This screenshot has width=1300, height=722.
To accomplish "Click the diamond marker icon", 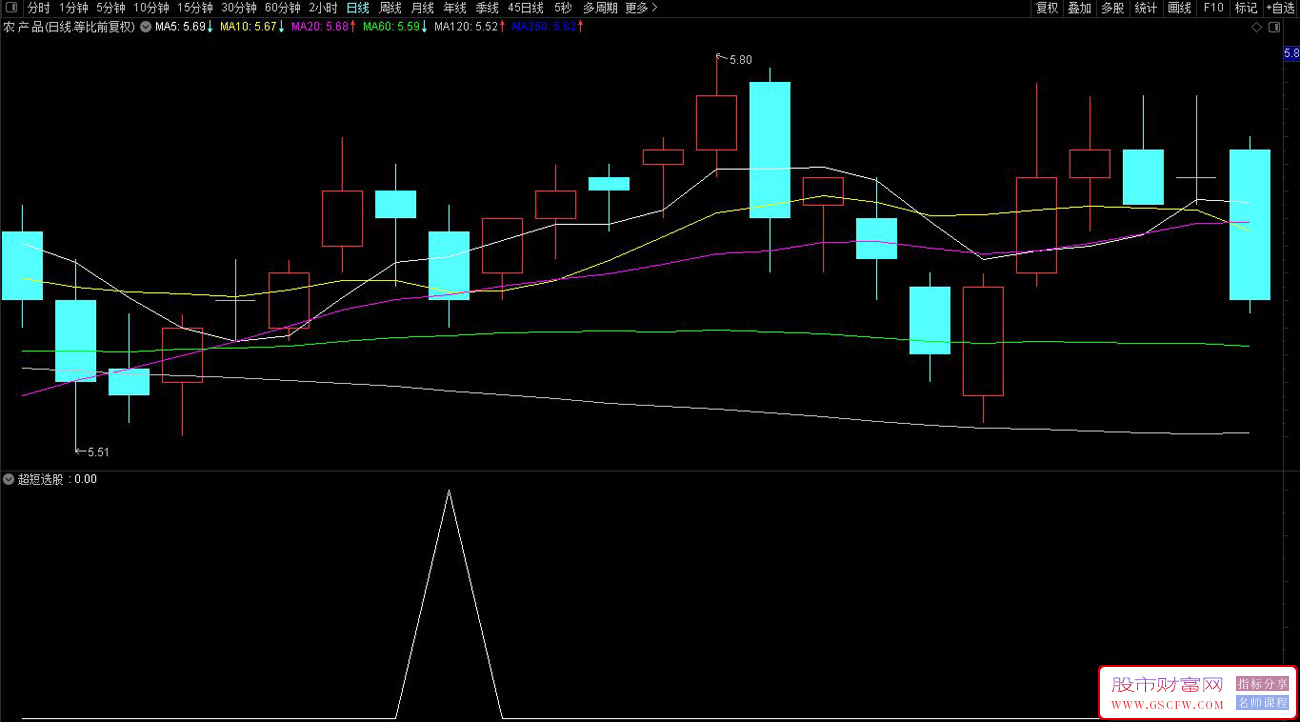I will tap(1257, 27).
